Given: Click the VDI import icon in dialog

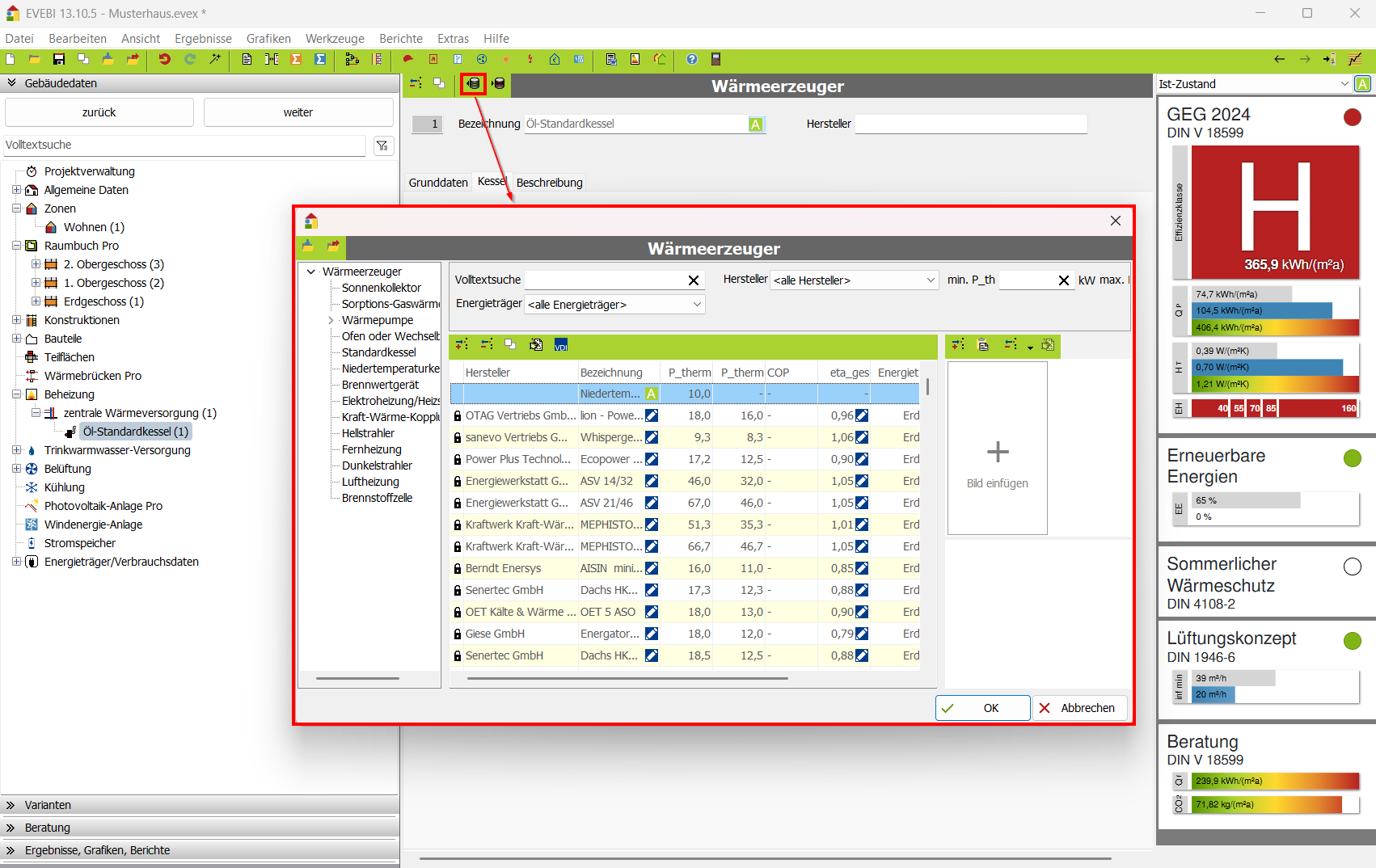Looking at the screenshot, I should [561, 345].
